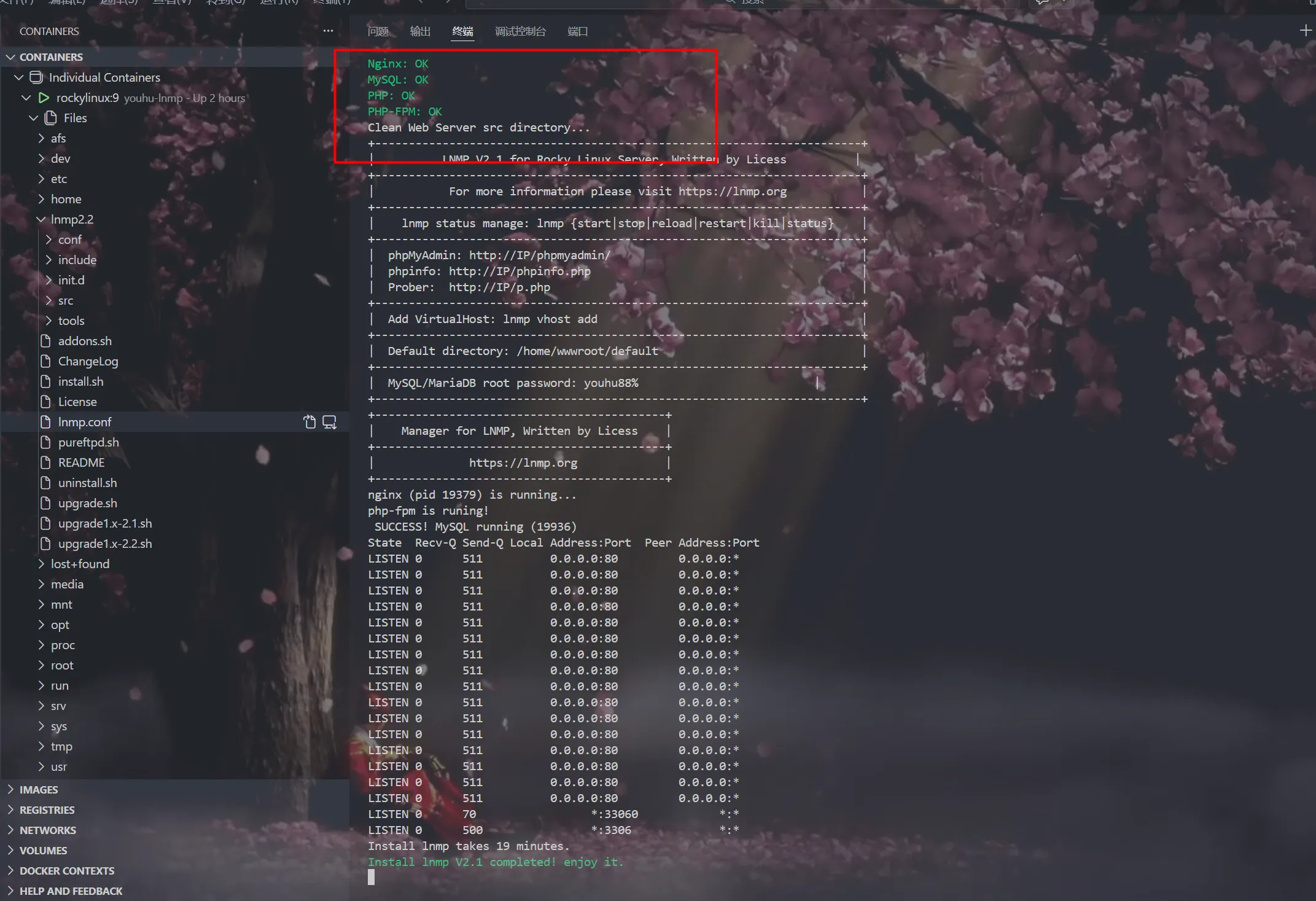Image resolution: width=1316 pixels, height=901 pixels.
Task: Open the Containers panel more actions menu
Action: point(328,31)
